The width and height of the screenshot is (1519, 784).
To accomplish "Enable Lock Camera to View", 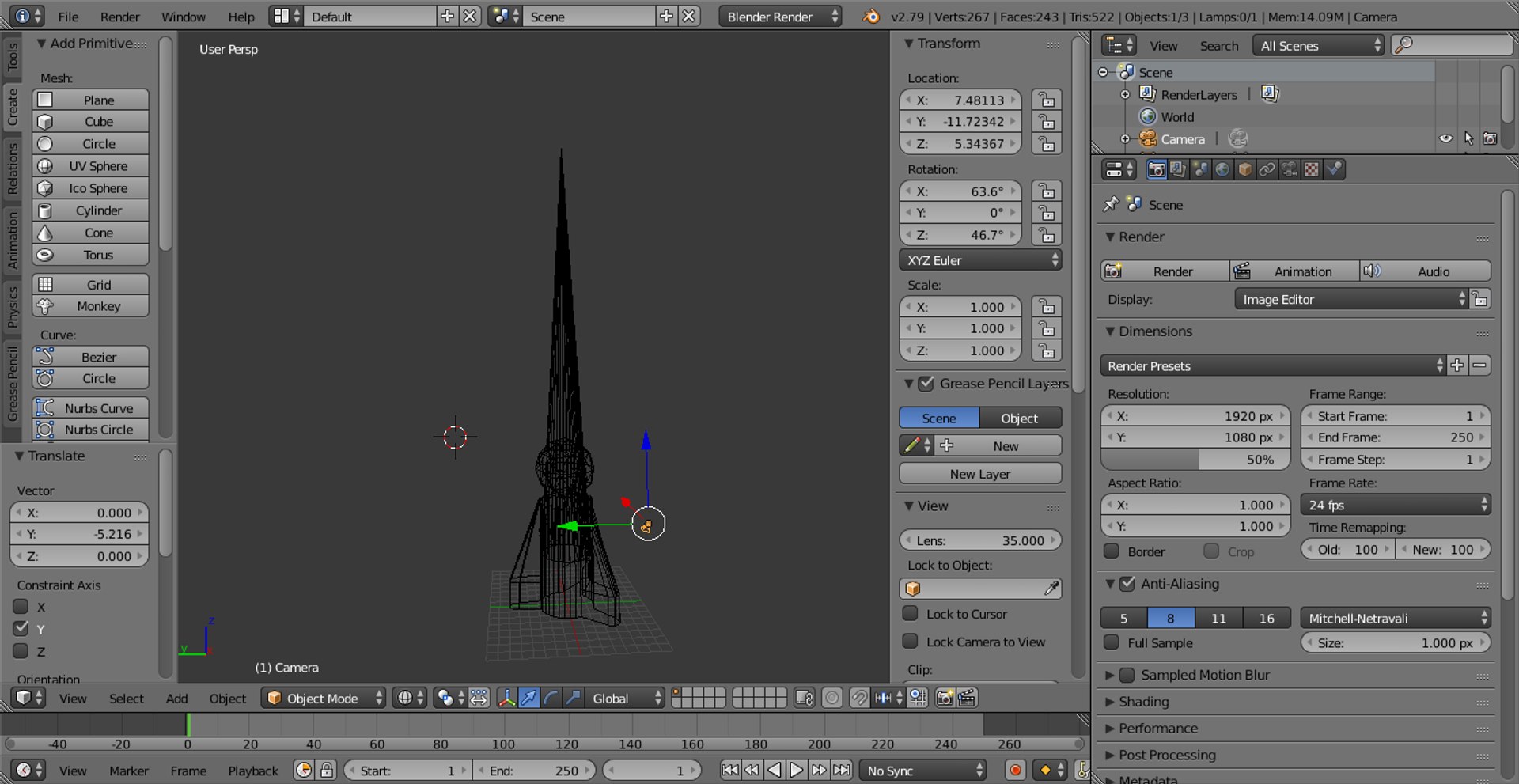I will point(911,642).
